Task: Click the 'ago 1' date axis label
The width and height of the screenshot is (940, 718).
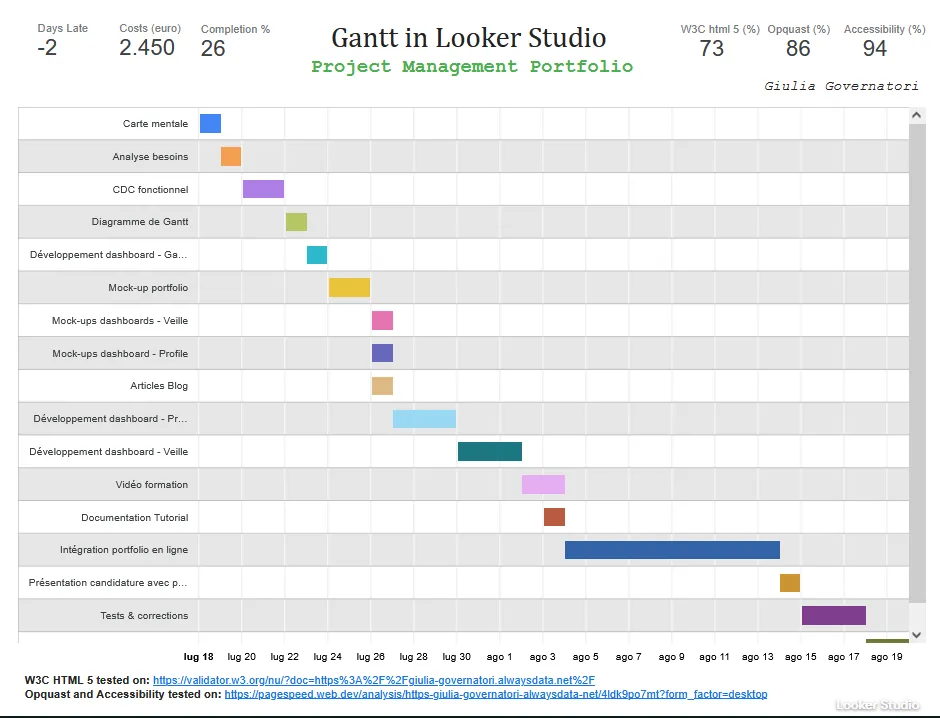Action: pyautogui.click(x=499, y=657)
